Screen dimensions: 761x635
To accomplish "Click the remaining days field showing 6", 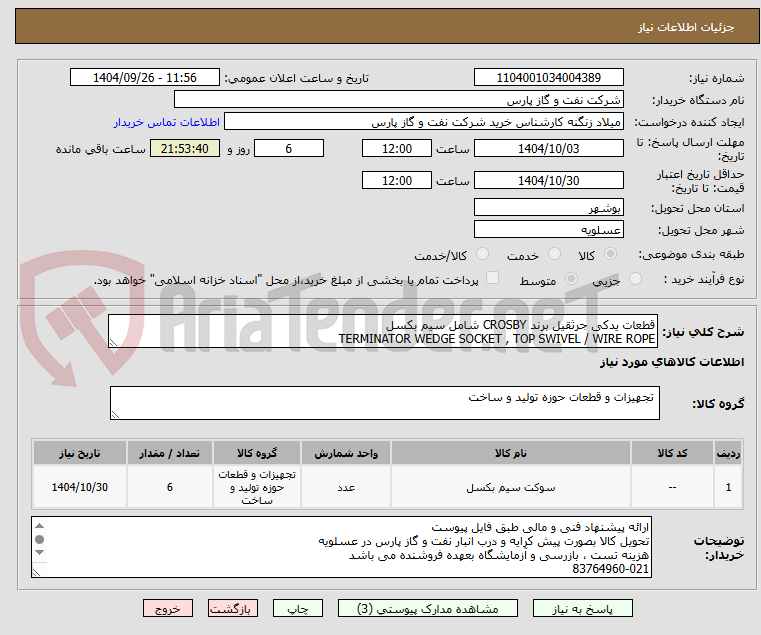I will [289, 149].
